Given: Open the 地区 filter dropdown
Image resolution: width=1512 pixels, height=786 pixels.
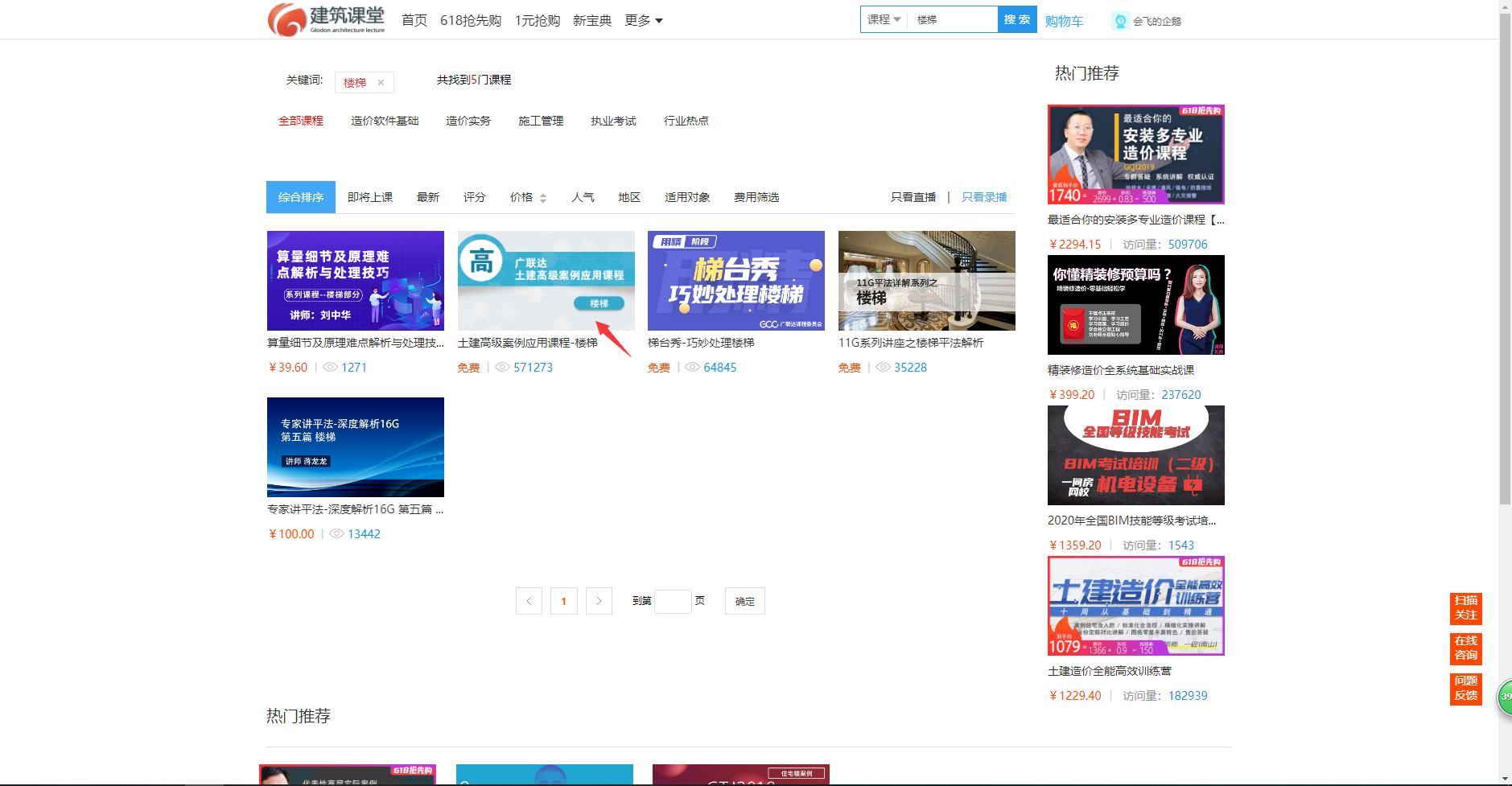Looking at the screenshot, I should [629, 197].
